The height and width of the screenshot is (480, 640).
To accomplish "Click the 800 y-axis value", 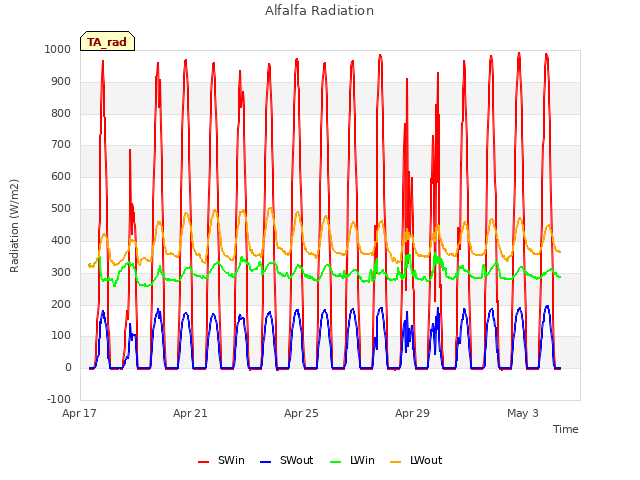I will [61, 113].
